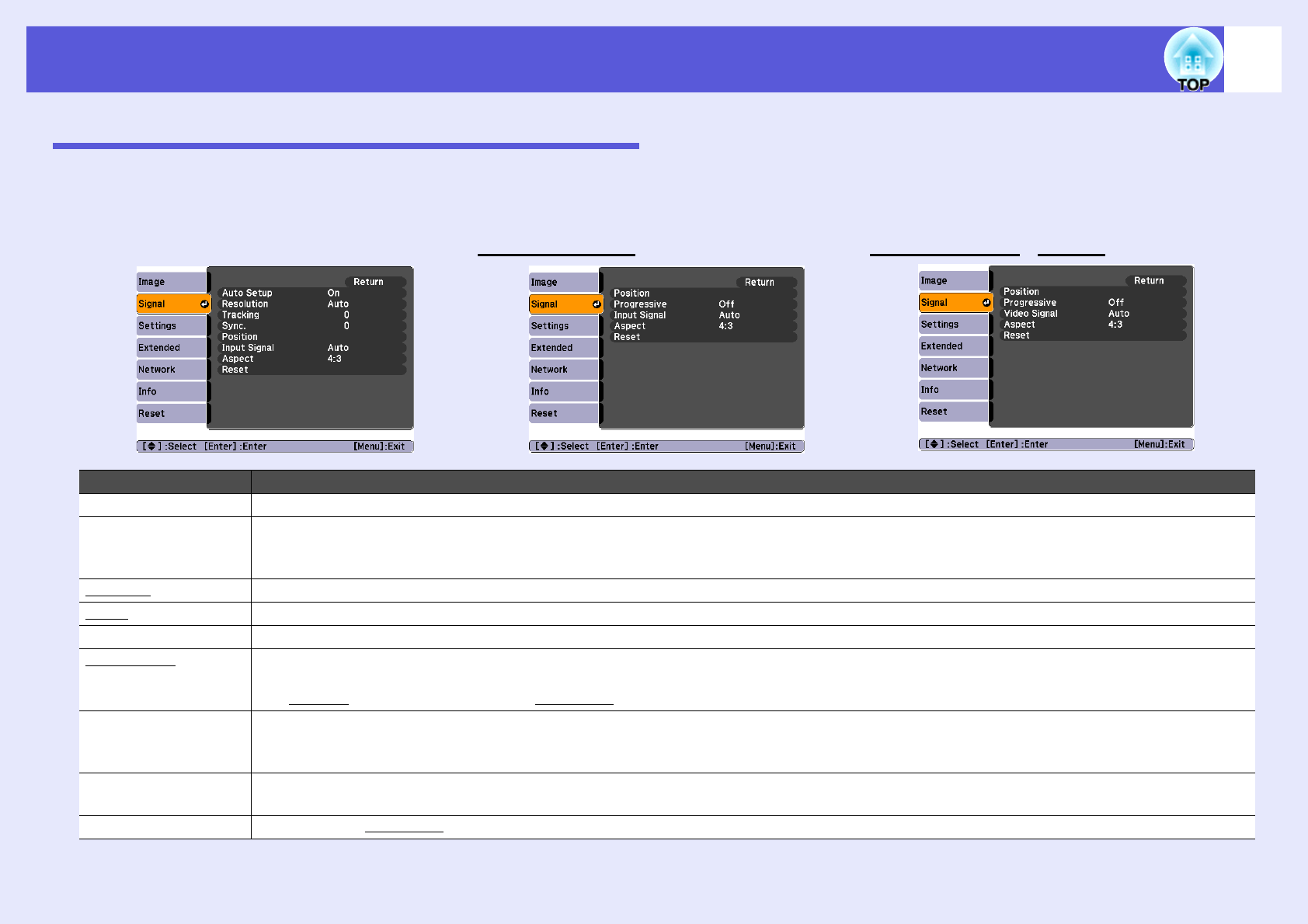The image size is (1308, 924).
Task: Select Aspect in the middle menu screenshot
Action: click(703, 326)
